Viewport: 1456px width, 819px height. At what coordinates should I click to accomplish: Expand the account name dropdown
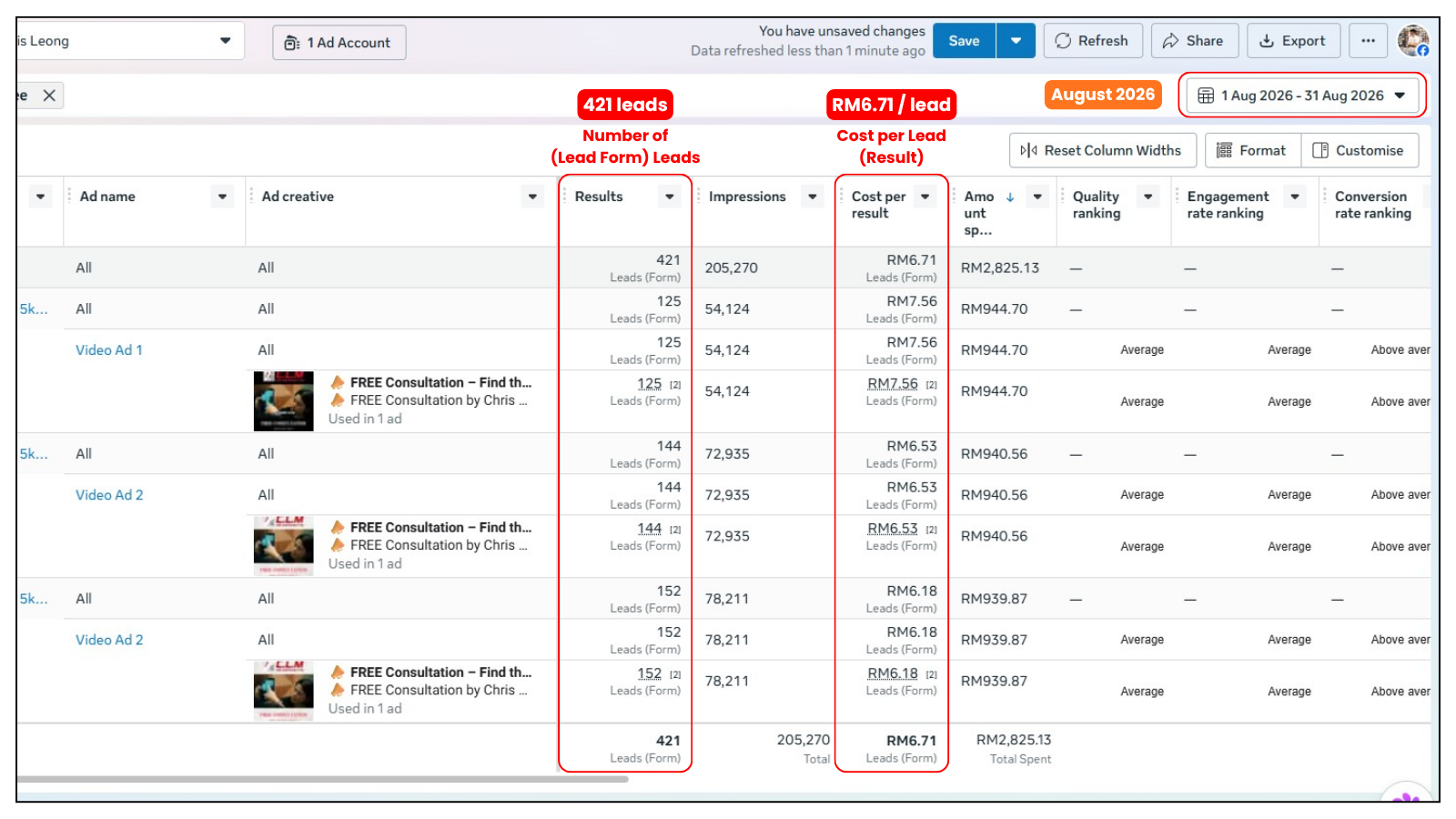[x=225, y=41]
